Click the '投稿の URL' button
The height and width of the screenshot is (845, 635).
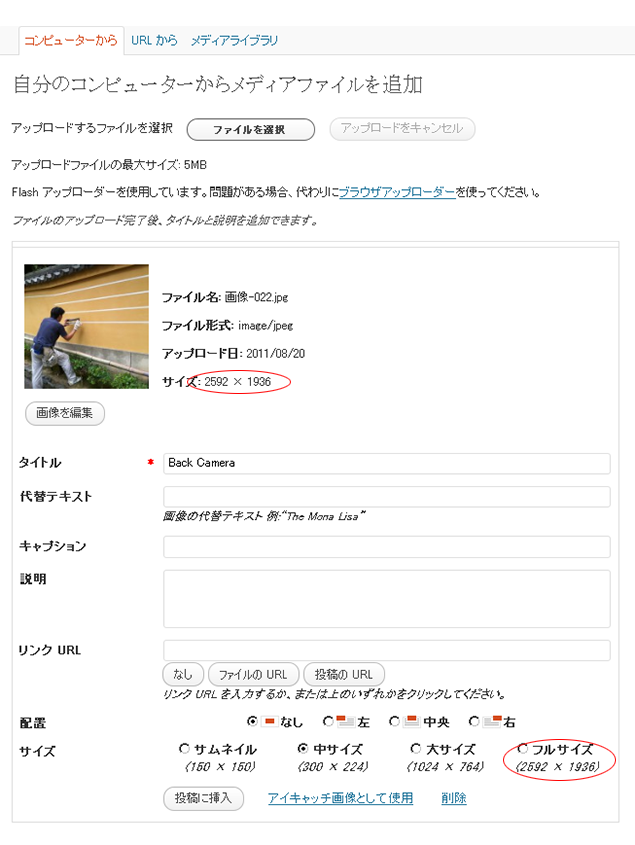(344, 674)
